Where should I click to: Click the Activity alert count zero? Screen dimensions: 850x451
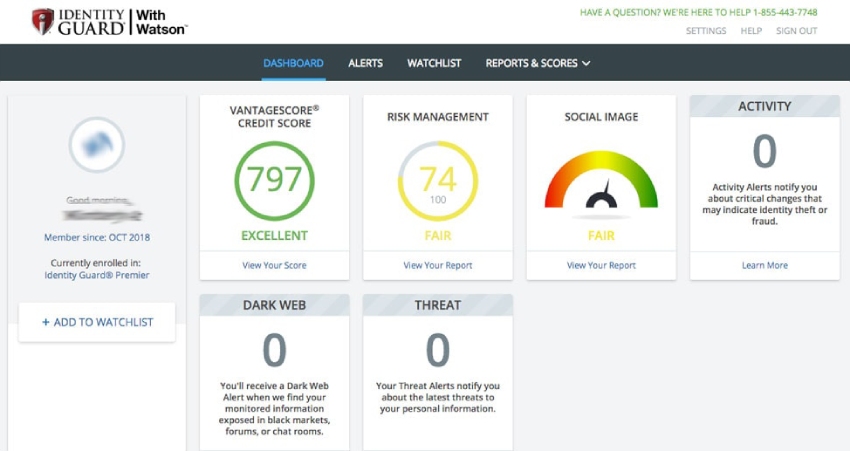(x=765, y=151)
